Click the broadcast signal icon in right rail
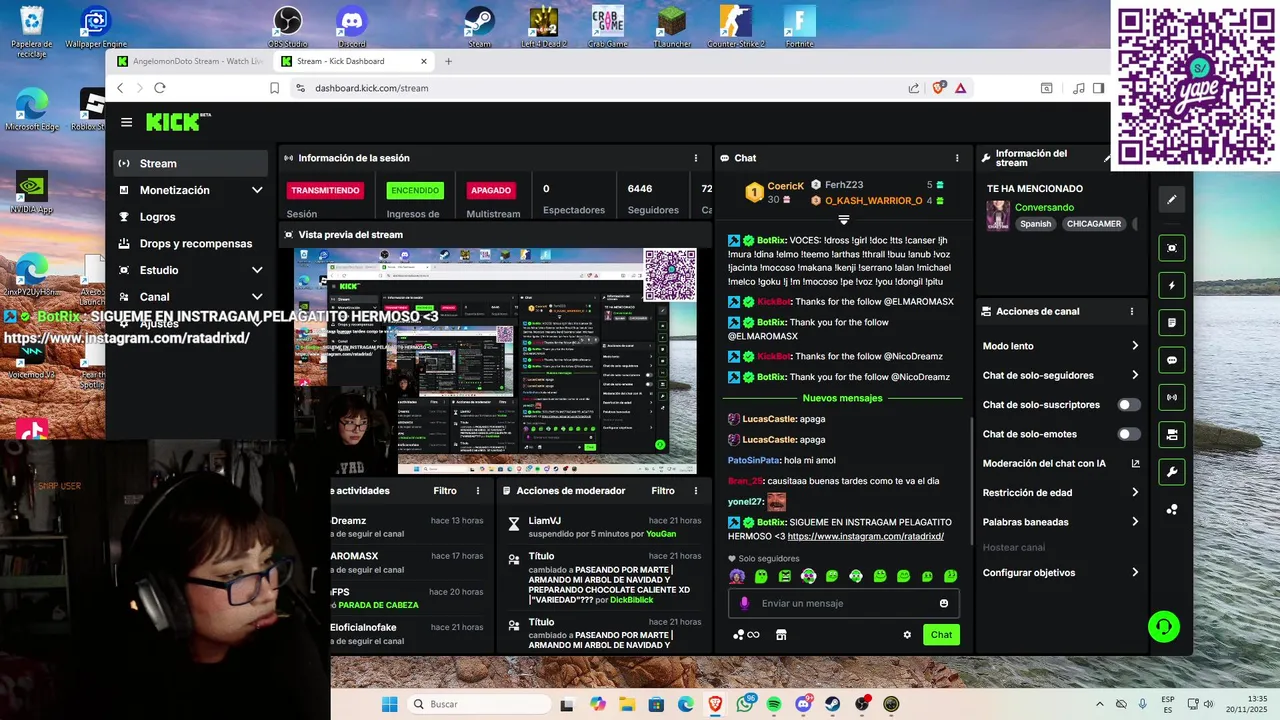This screenshot has height=720, width=1280. tap(1171, 398)
